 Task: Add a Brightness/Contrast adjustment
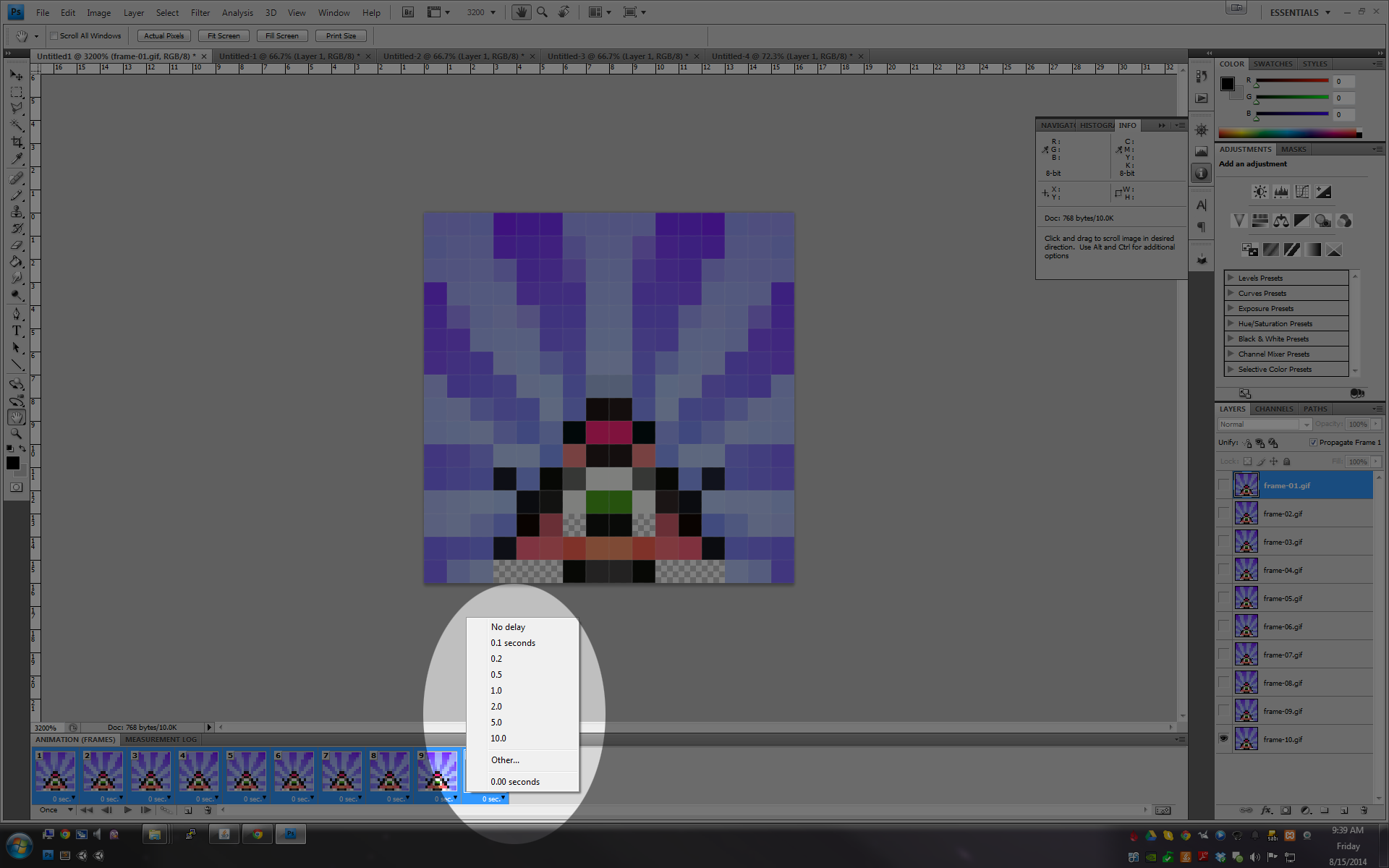1260,192
